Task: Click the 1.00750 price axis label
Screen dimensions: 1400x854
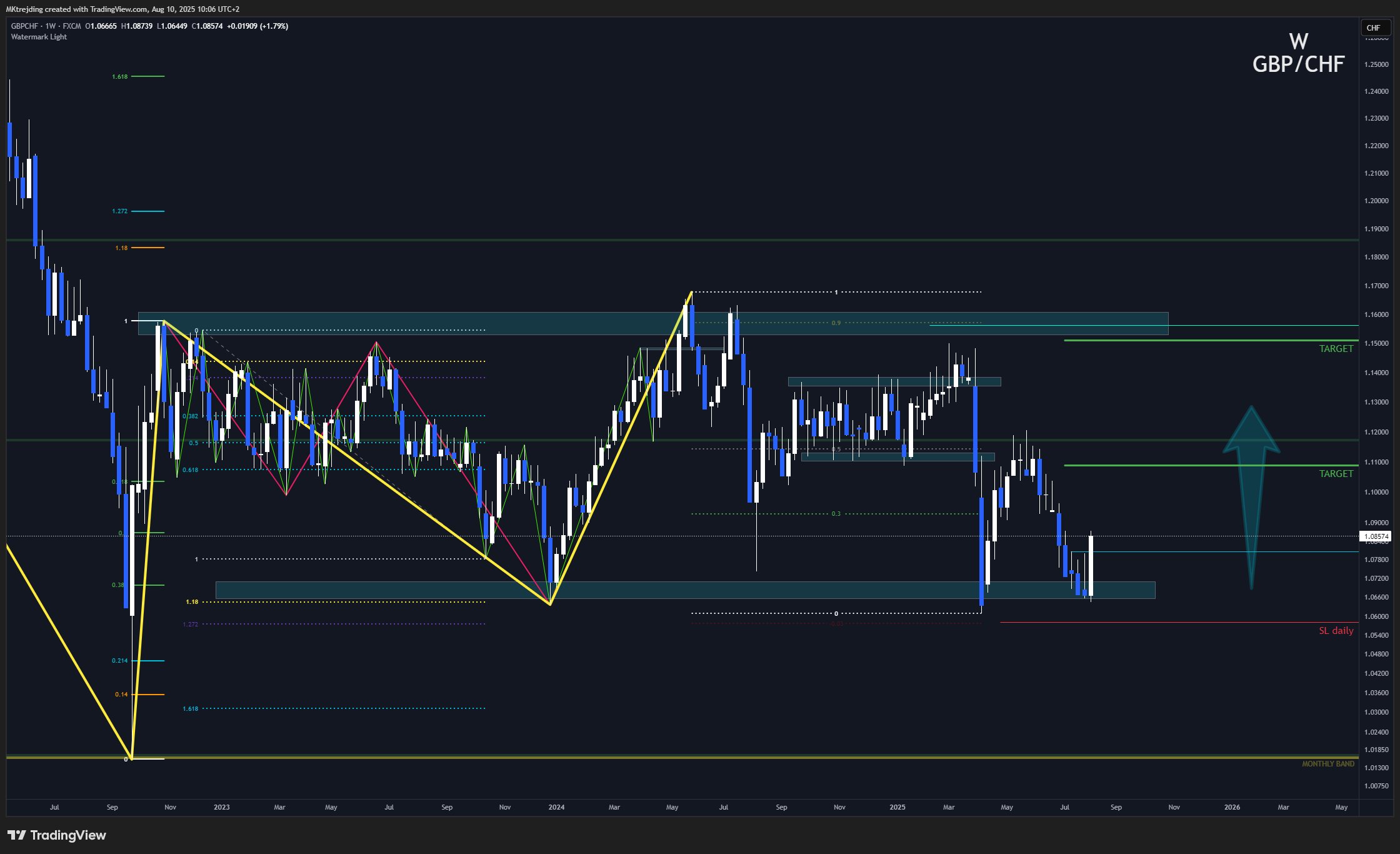Action: [x=1376, y=786]
